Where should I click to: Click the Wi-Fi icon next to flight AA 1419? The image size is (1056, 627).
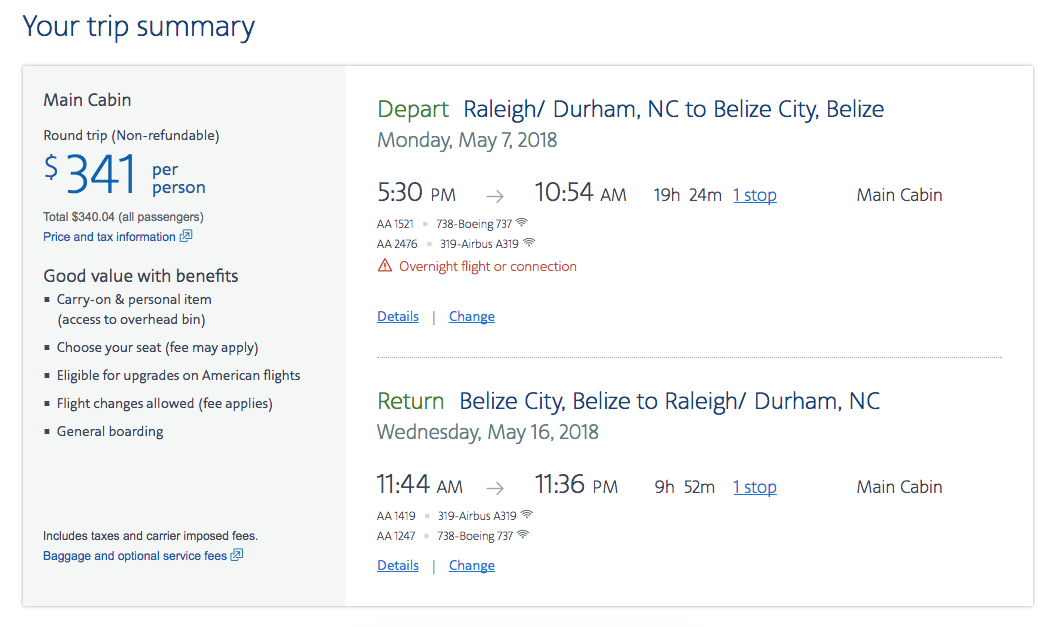527,515
